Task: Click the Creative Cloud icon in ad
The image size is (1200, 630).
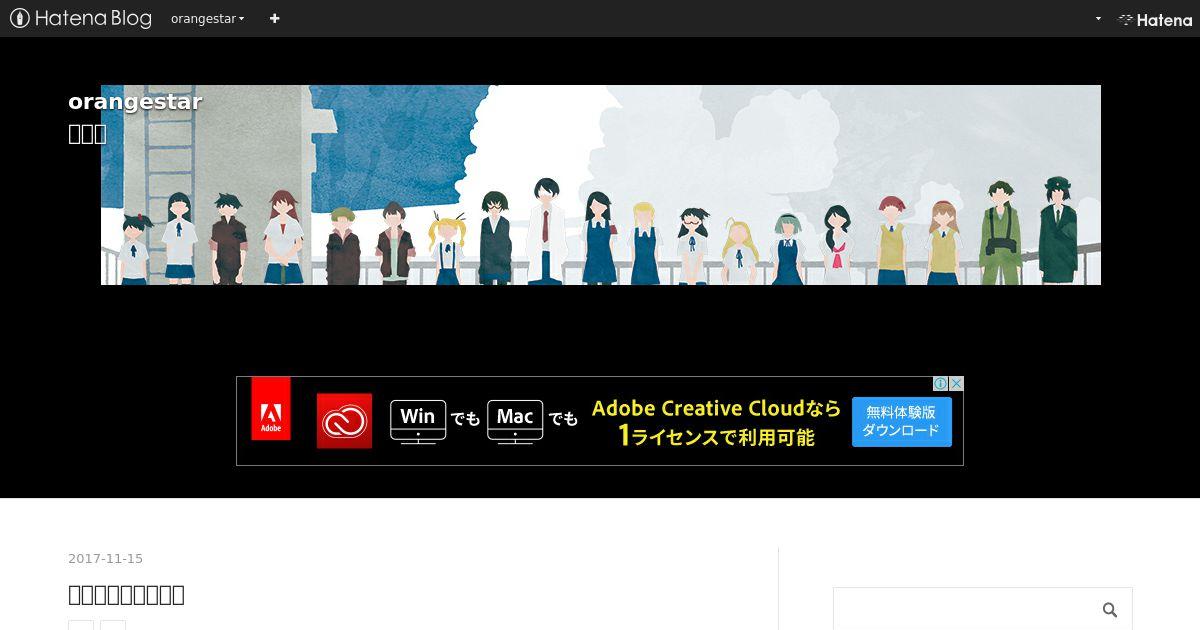Action: [x=344, y=421]
